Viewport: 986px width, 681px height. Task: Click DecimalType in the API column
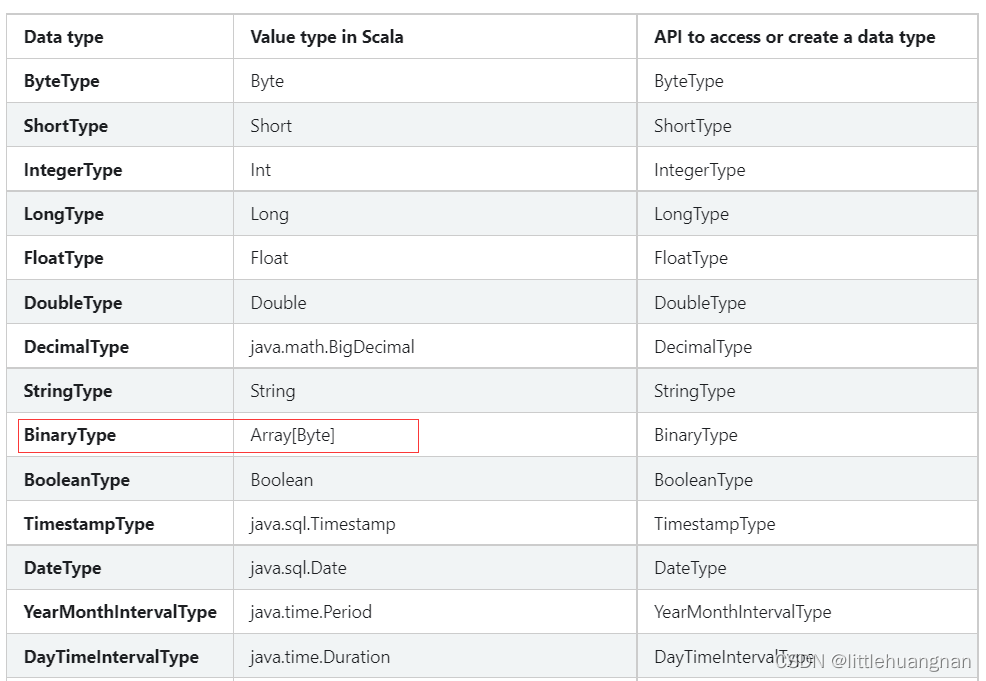[703, 347]
